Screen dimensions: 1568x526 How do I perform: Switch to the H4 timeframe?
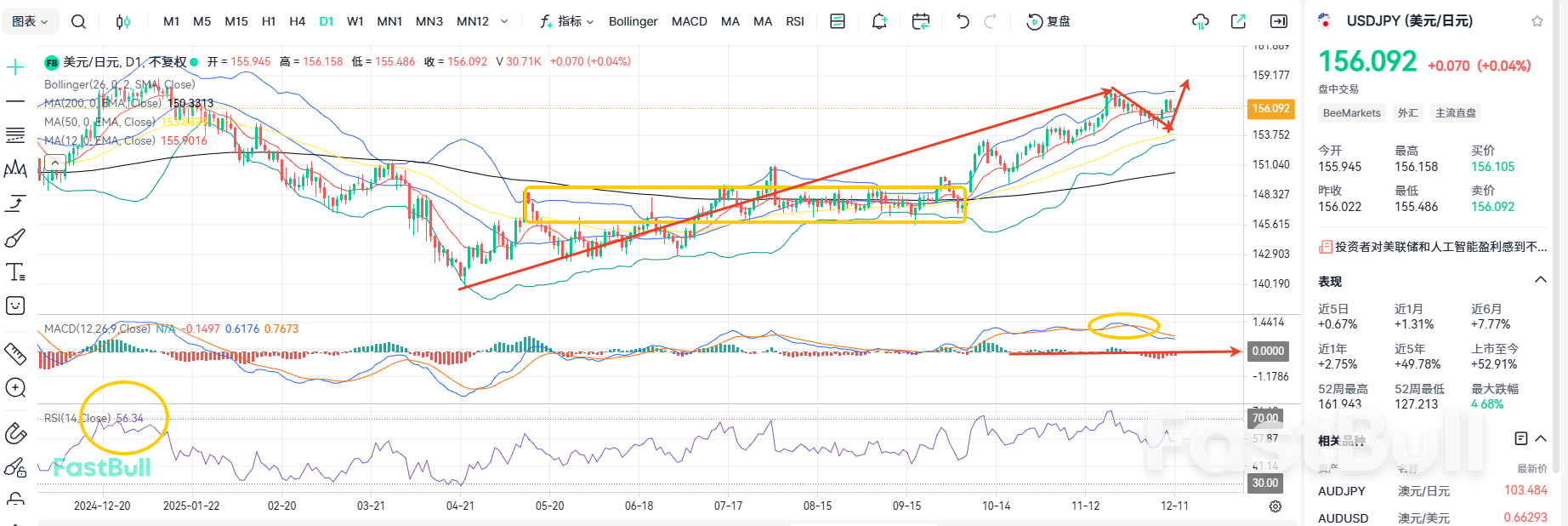point(297,21)
